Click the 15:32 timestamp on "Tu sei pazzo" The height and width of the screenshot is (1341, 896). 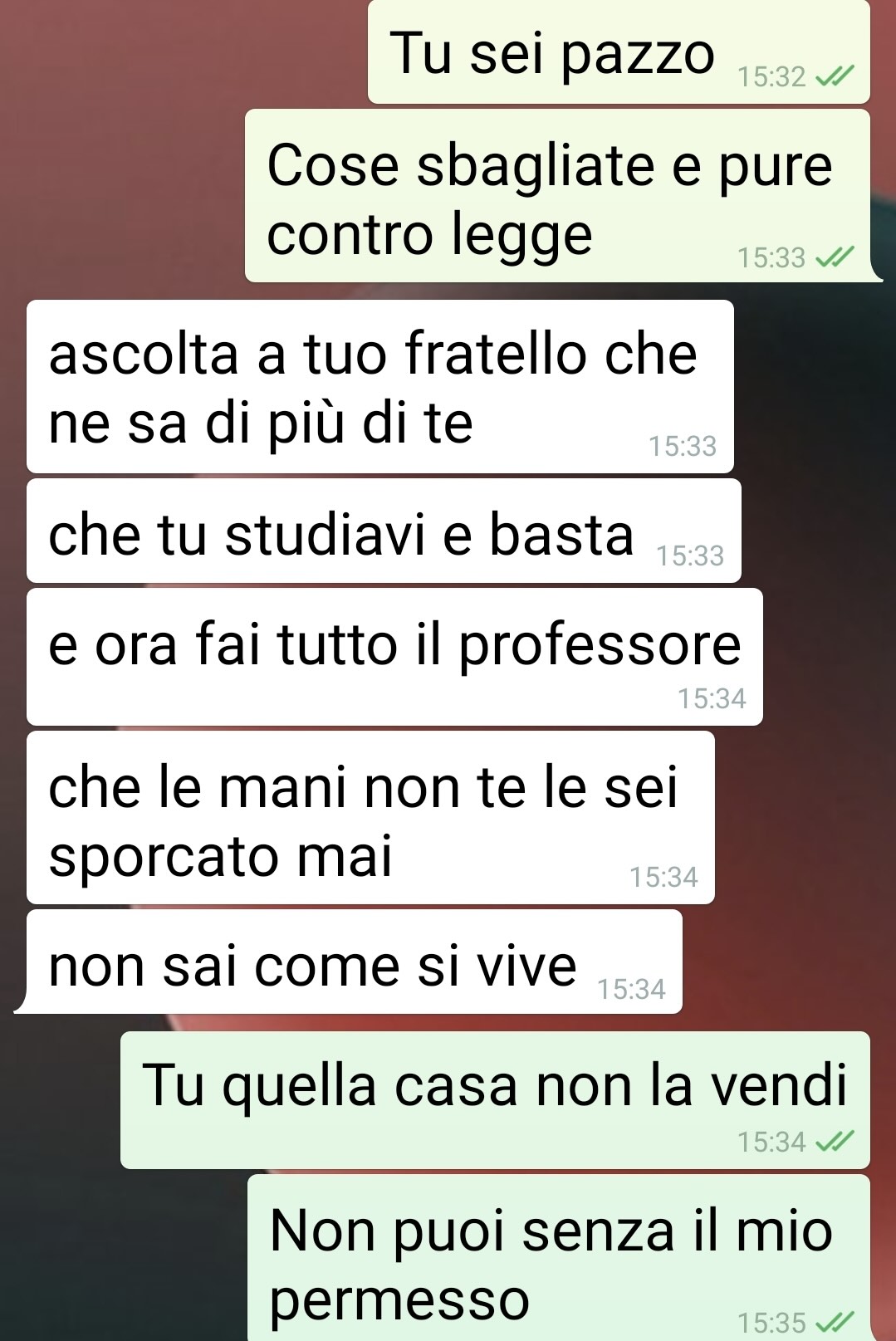click(771, 77)
